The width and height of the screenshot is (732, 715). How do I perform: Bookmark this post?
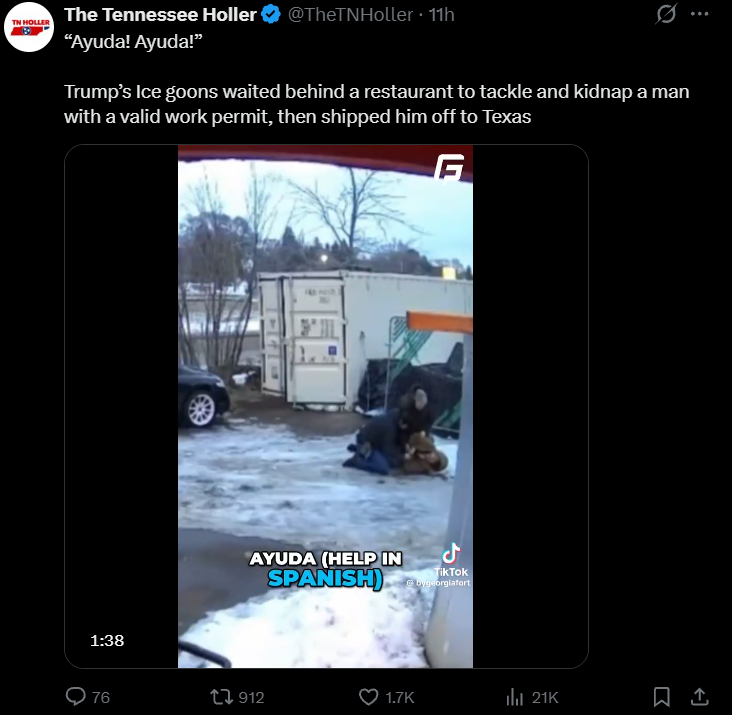pyautogui.click(x=662, y=697)
